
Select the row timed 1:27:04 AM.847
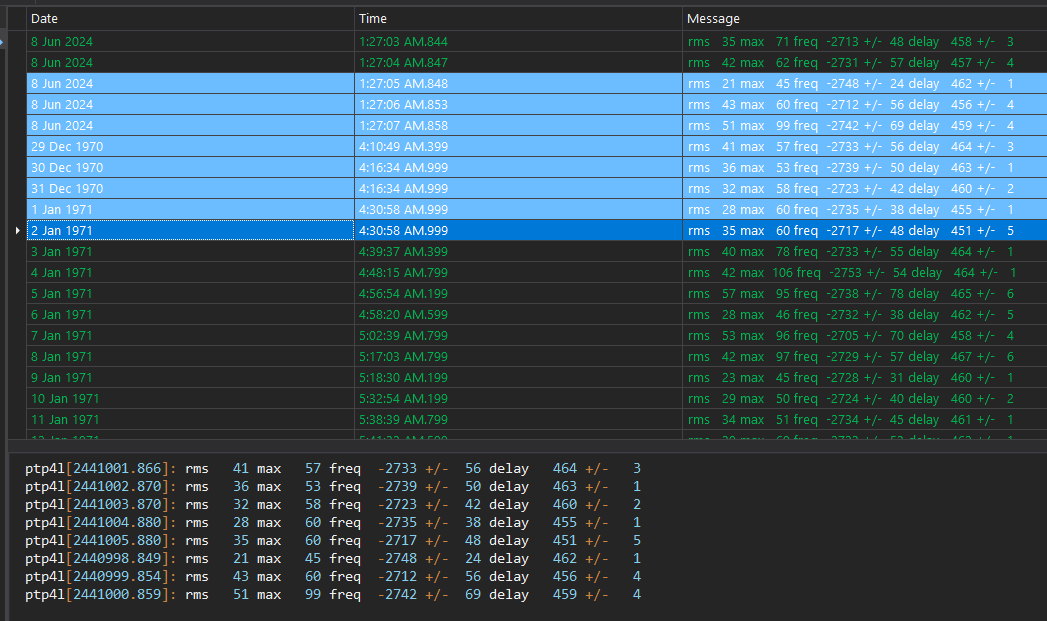pos(537,63)
